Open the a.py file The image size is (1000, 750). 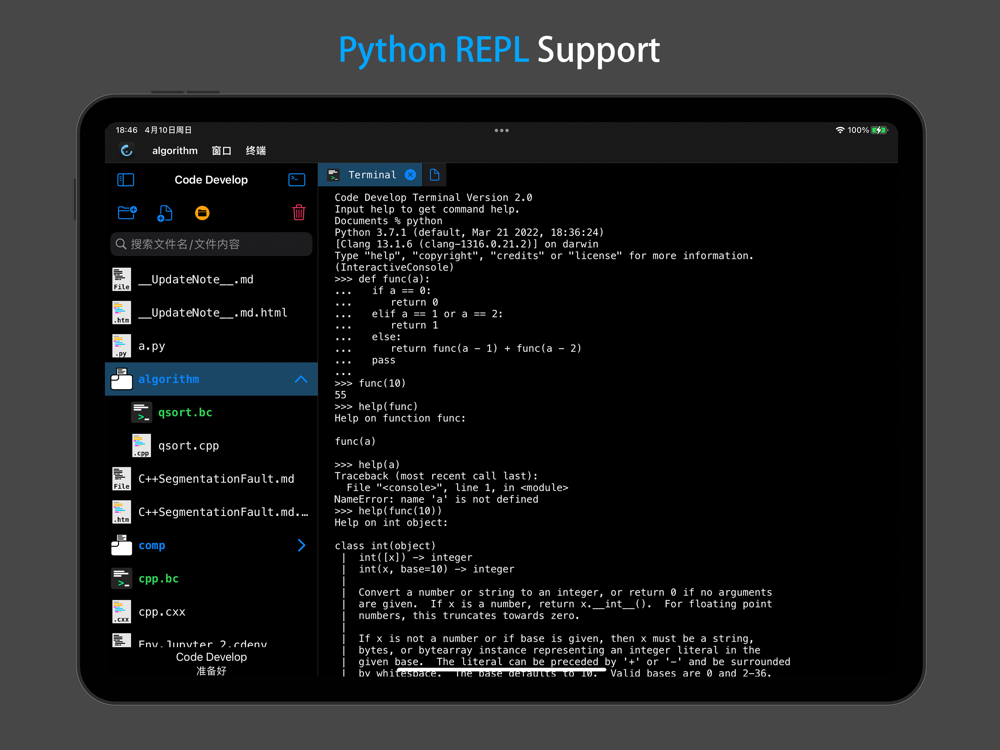point(211,346)
